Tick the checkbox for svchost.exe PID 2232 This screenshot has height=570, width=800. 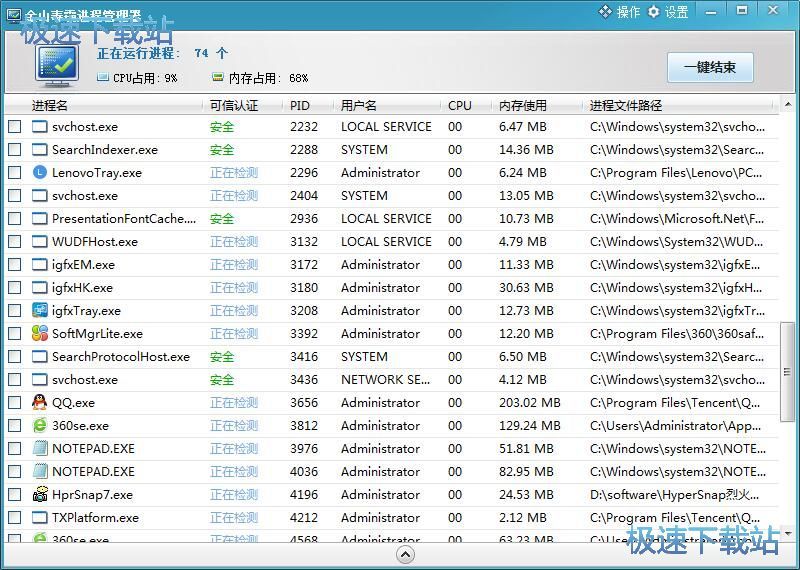tap(15, 127)
